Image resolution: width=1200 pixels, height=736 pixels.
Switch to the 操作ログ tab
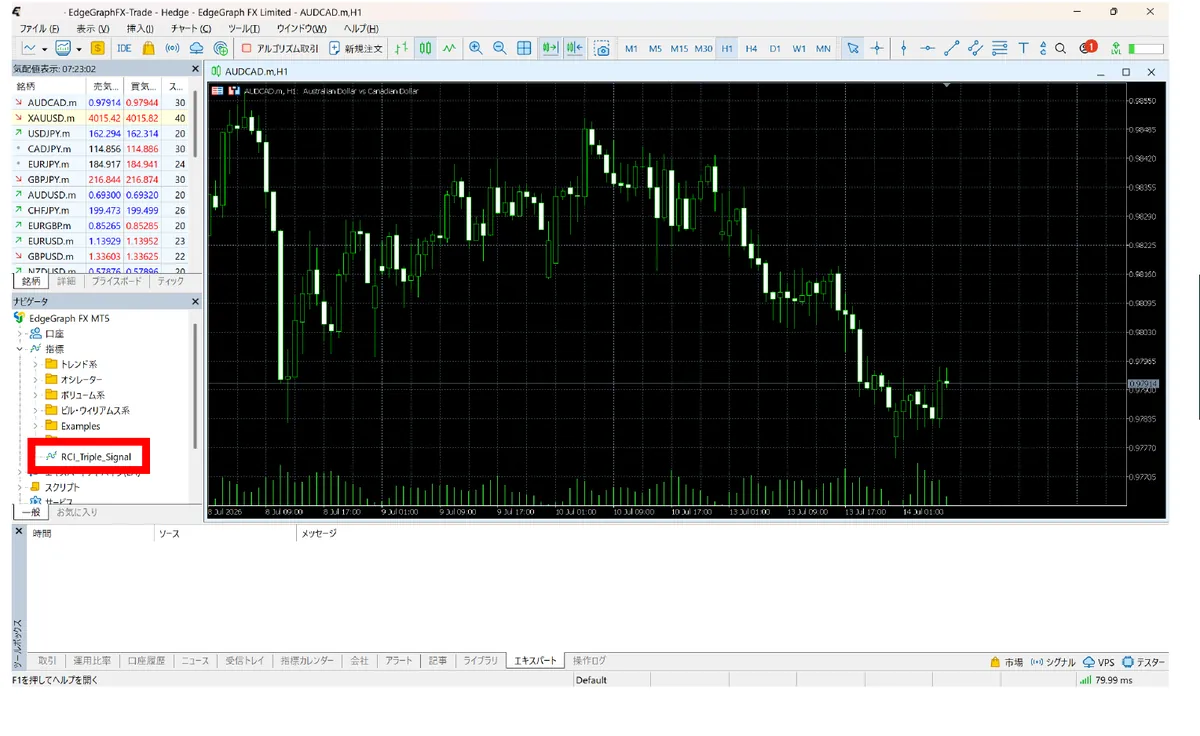click(589, 661)
